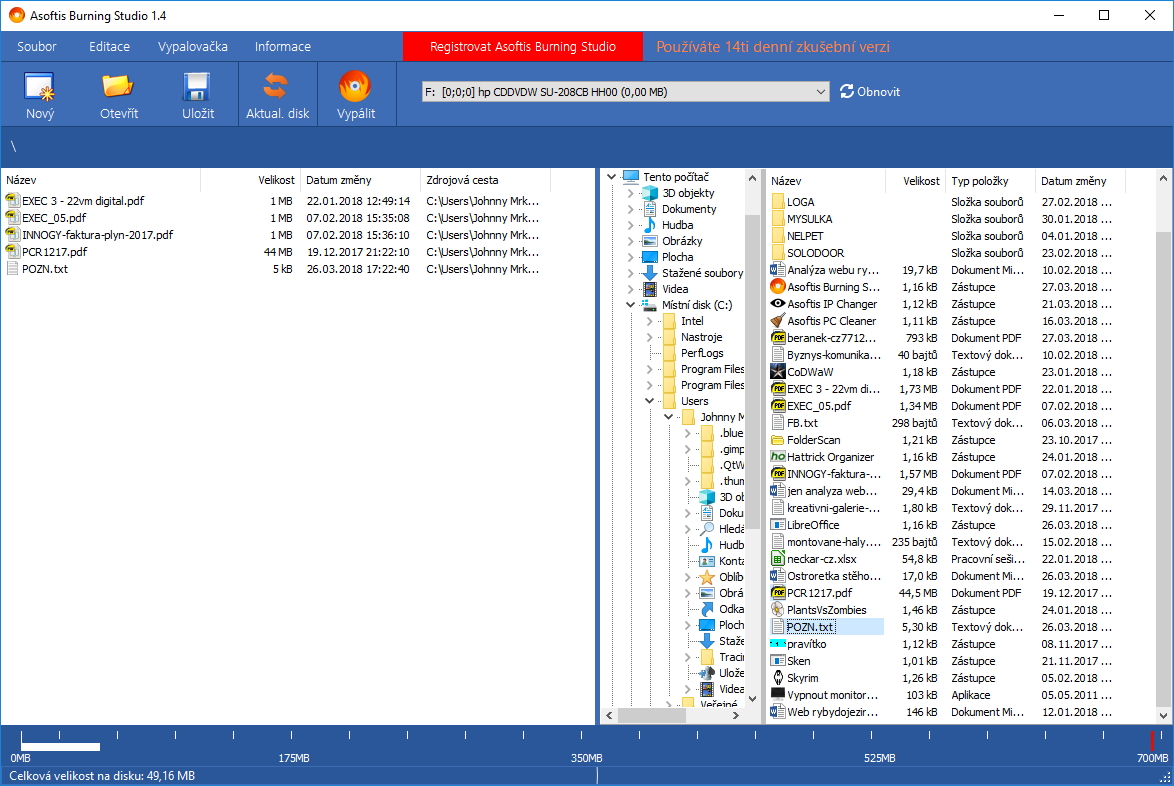
Task: Collapse the Tento počítač tree node
Action: pos(612,177)
